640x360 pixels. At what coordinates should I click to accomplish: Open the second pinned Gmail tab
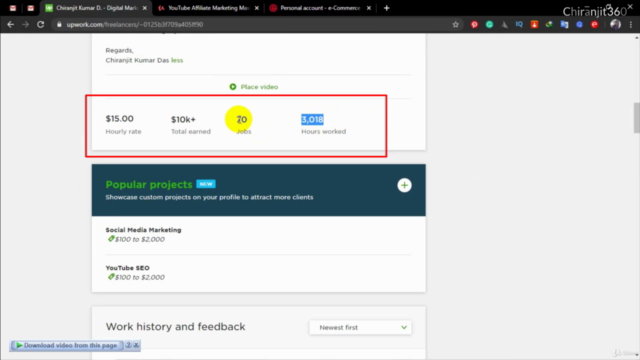[x=31, y=8]
